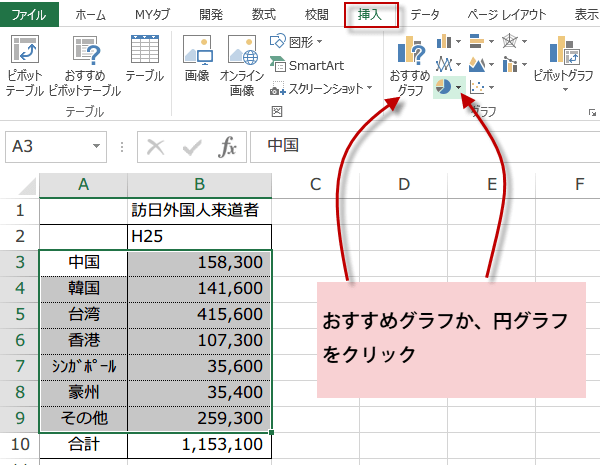Click cell with 香港
Viewport: 600px width, 465px height.
[x=83, y=341]
